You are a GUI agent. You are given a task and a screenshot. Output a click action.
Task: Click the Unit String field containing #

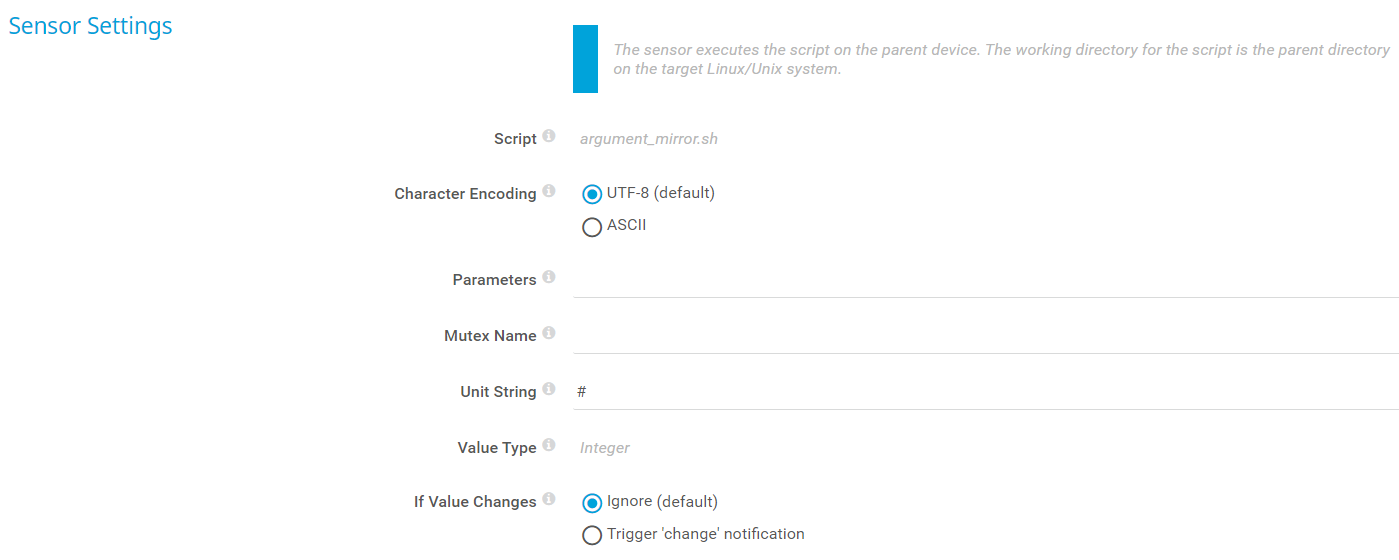(985, 392)
